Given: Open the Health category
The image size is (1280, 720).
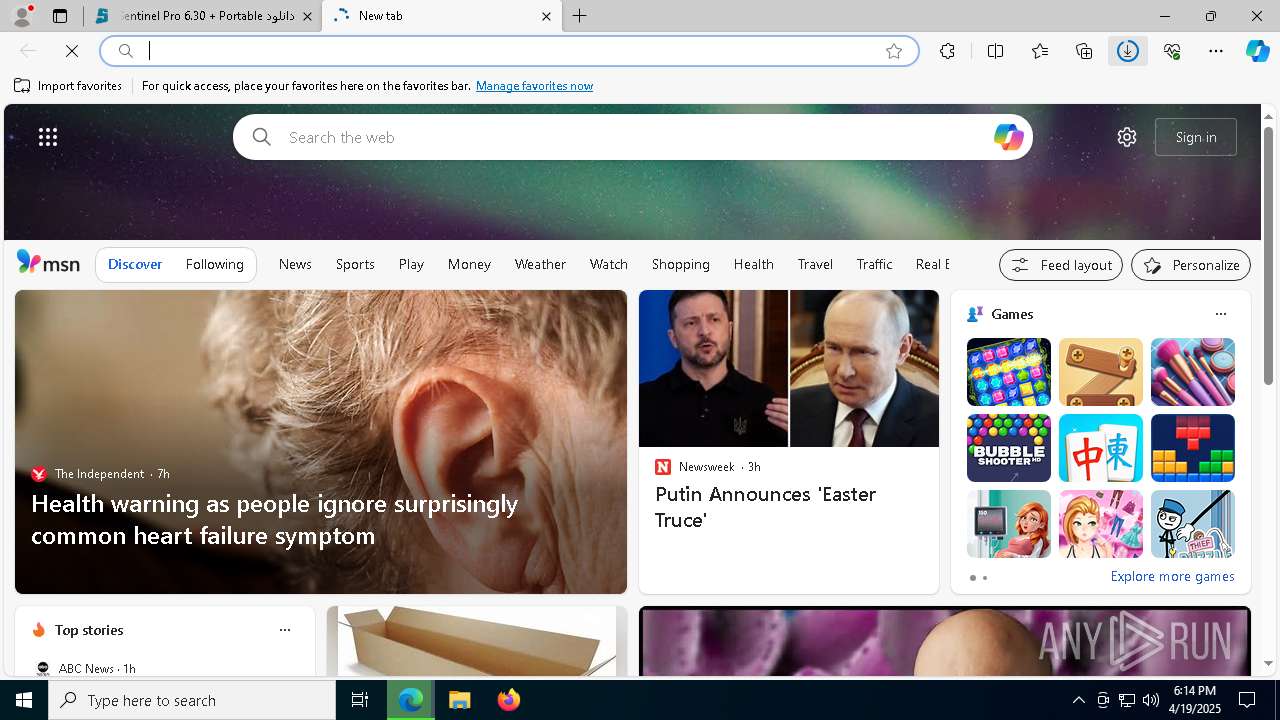Looking at the screenshot, I should point(754,264).
